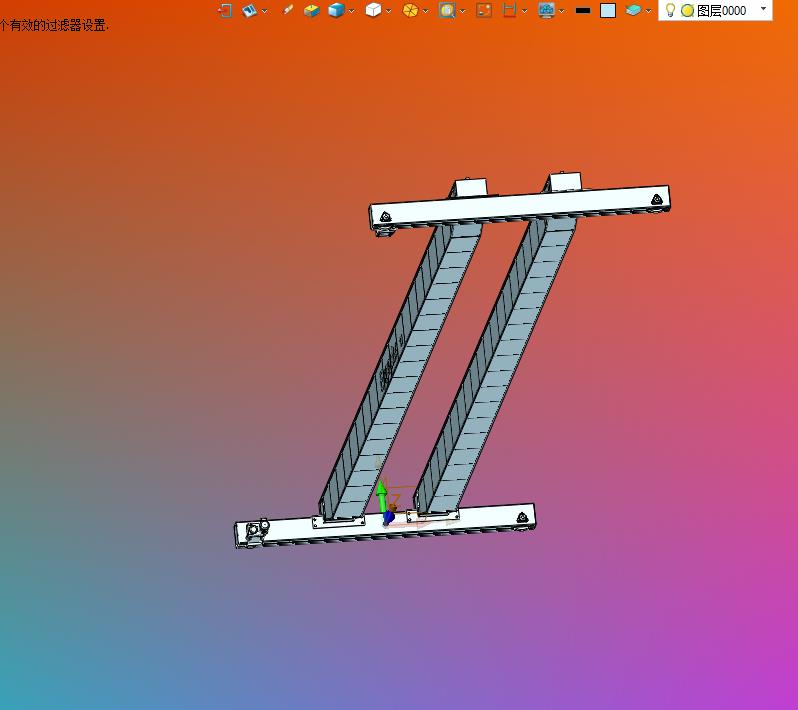Select the pencil brush tool icon

[288, 10]
